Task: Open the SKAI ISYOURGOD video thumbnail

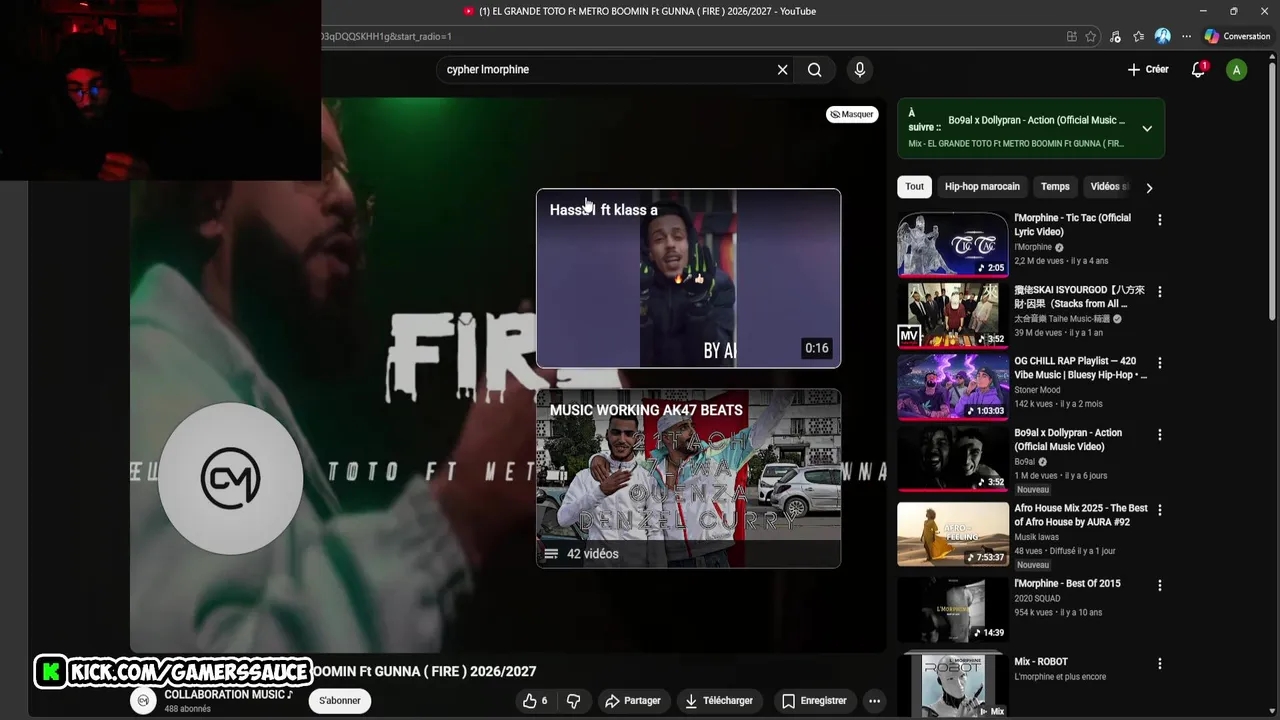Action: pos(953,315)
